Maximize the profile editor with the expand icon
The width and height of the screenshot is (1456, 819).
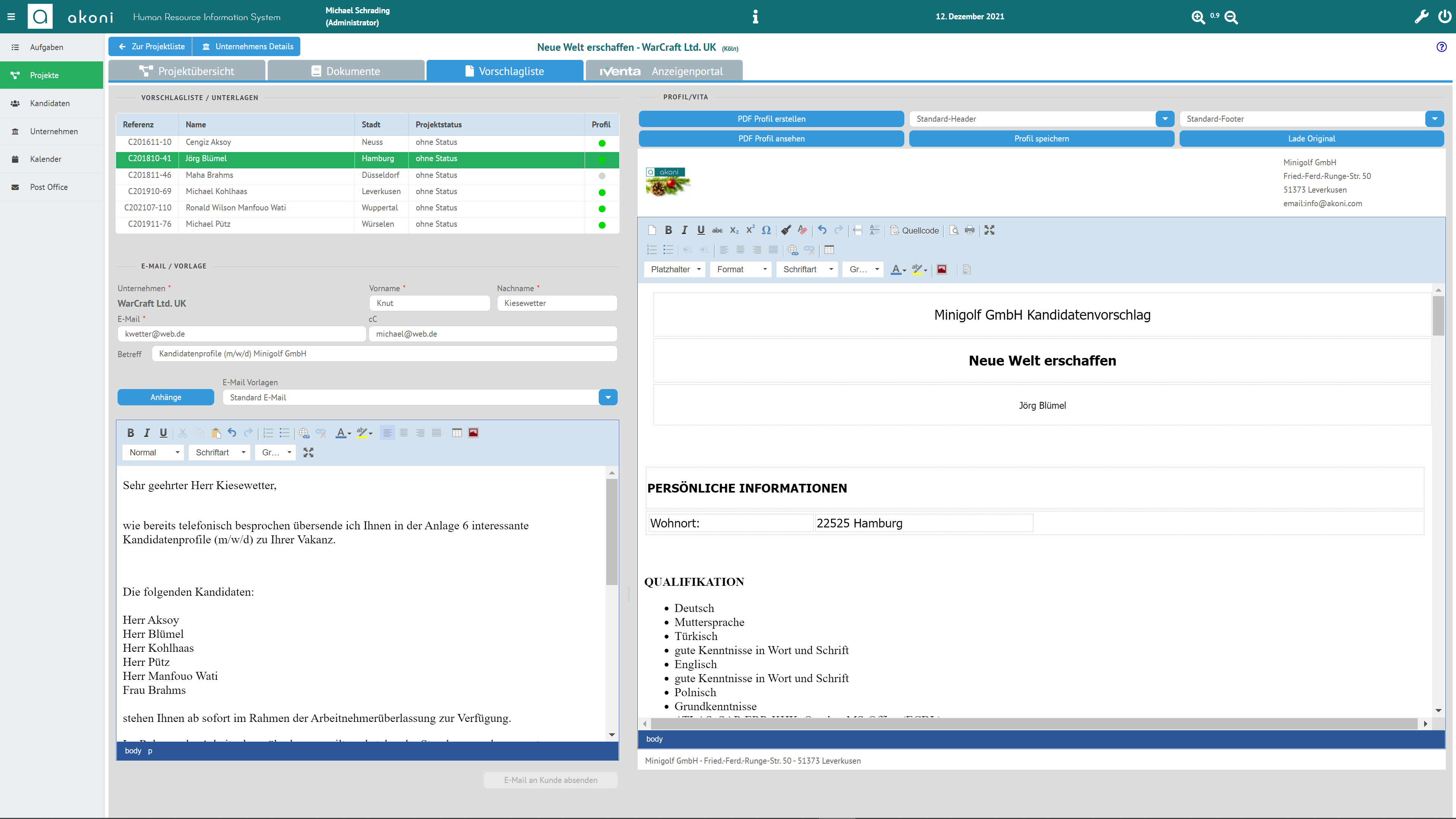(989, 230)
